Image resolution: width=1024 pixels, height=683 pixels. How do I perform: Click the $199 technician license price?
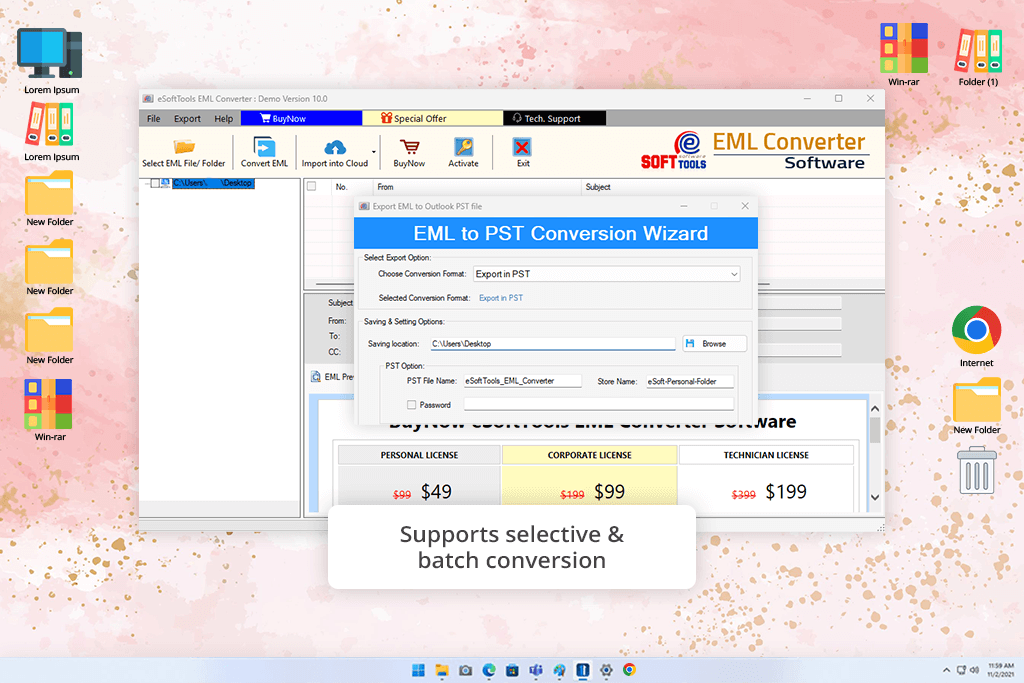tap(786, 492)
